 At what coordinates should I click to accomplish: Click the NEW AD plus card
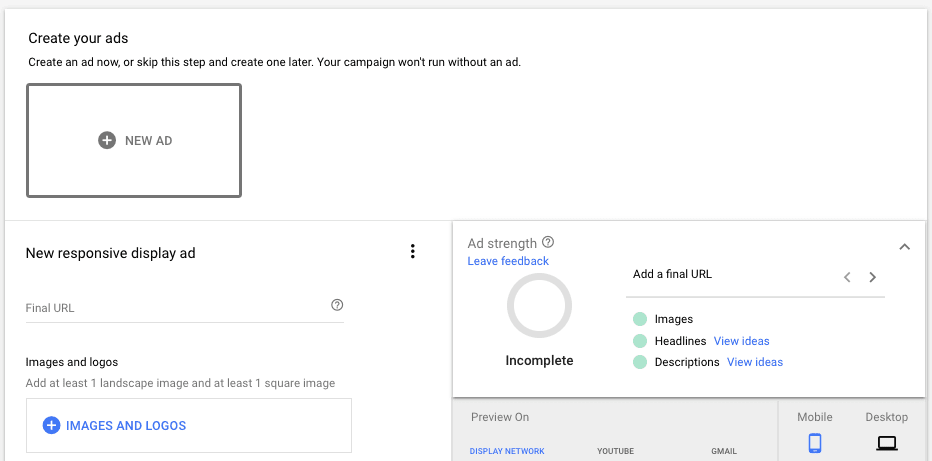coord(134,141)
